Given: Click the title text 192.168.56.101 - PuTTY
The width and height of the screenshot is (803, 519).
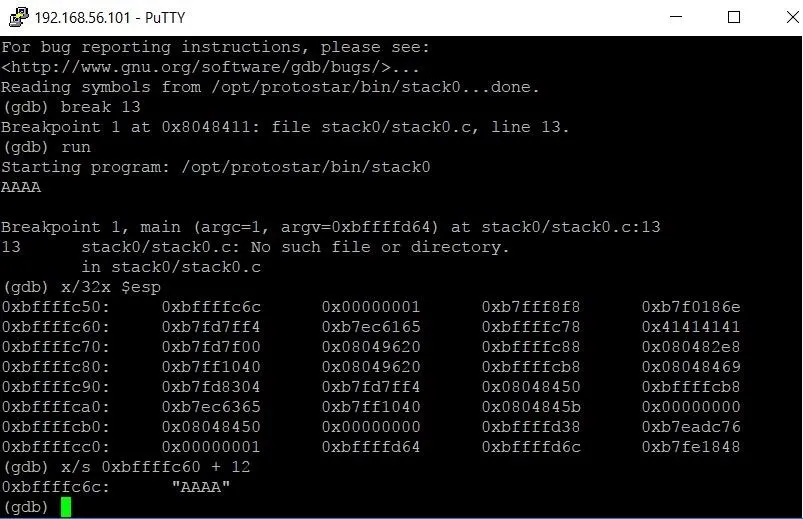Looking at the screenshot, I should [x=110, y=18].
